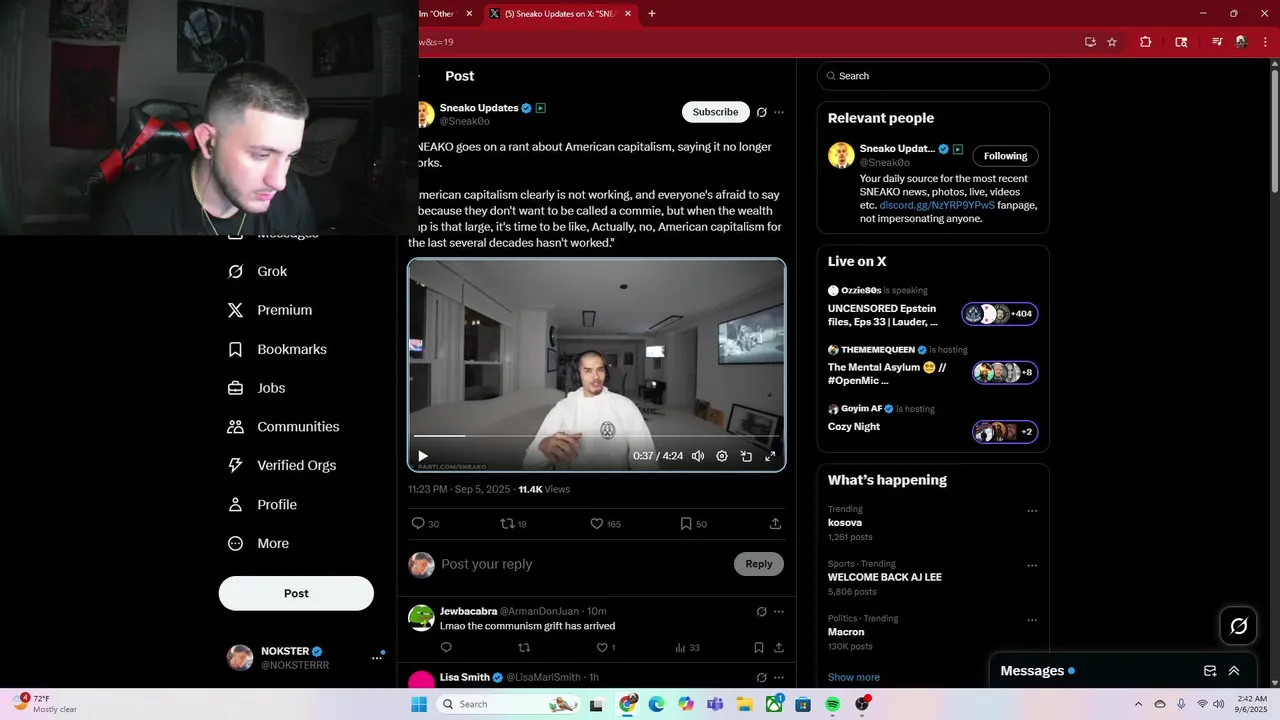1280x720 pixels.
Task: Open the Jobs sidebar item
Action: [x=257, y=388]
